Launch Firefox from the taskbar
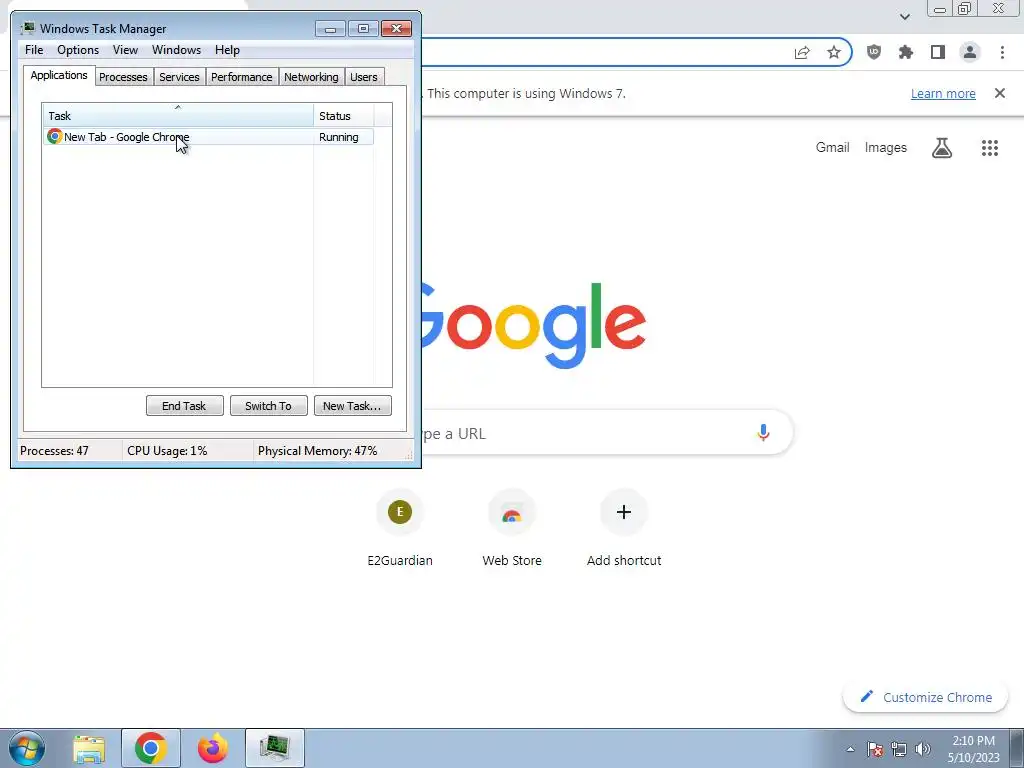Screen dimensions: 1024x768 [x=213, y=748]
